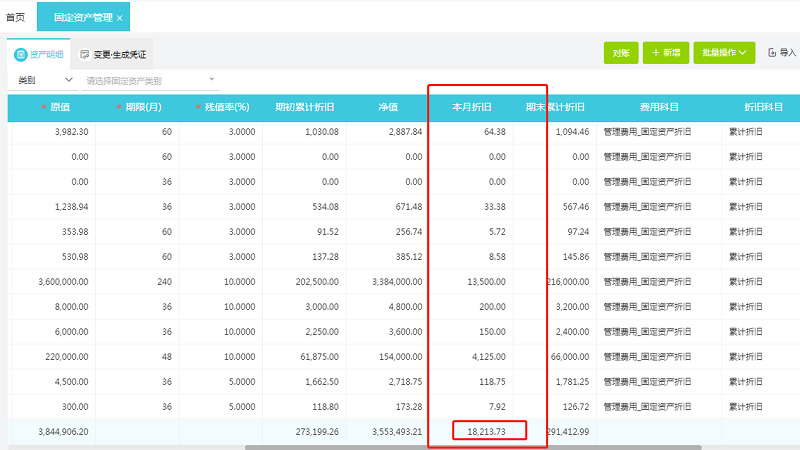Open the 请选择固定资产类别 combo box
Viewport: 800px width, 450px height.
click(x=151, y=81)
